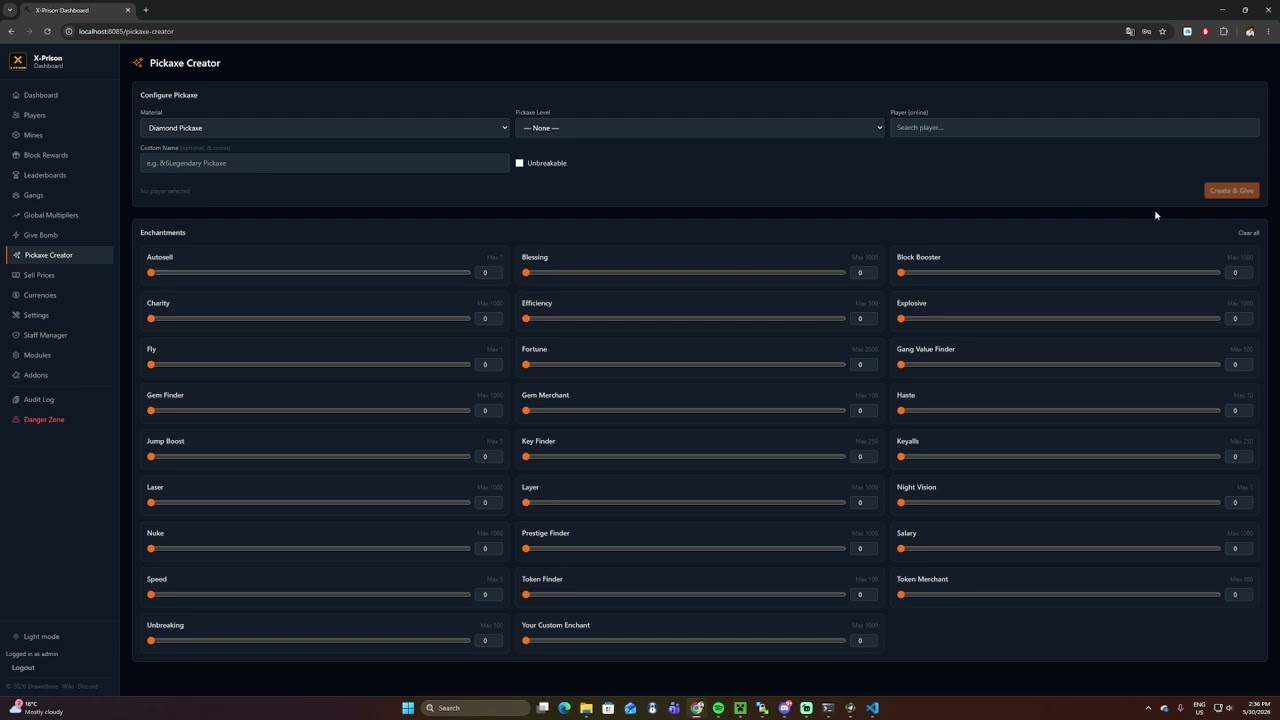Open Spotify from the taskbar
Screen dimensions: 1280x720
718,708
